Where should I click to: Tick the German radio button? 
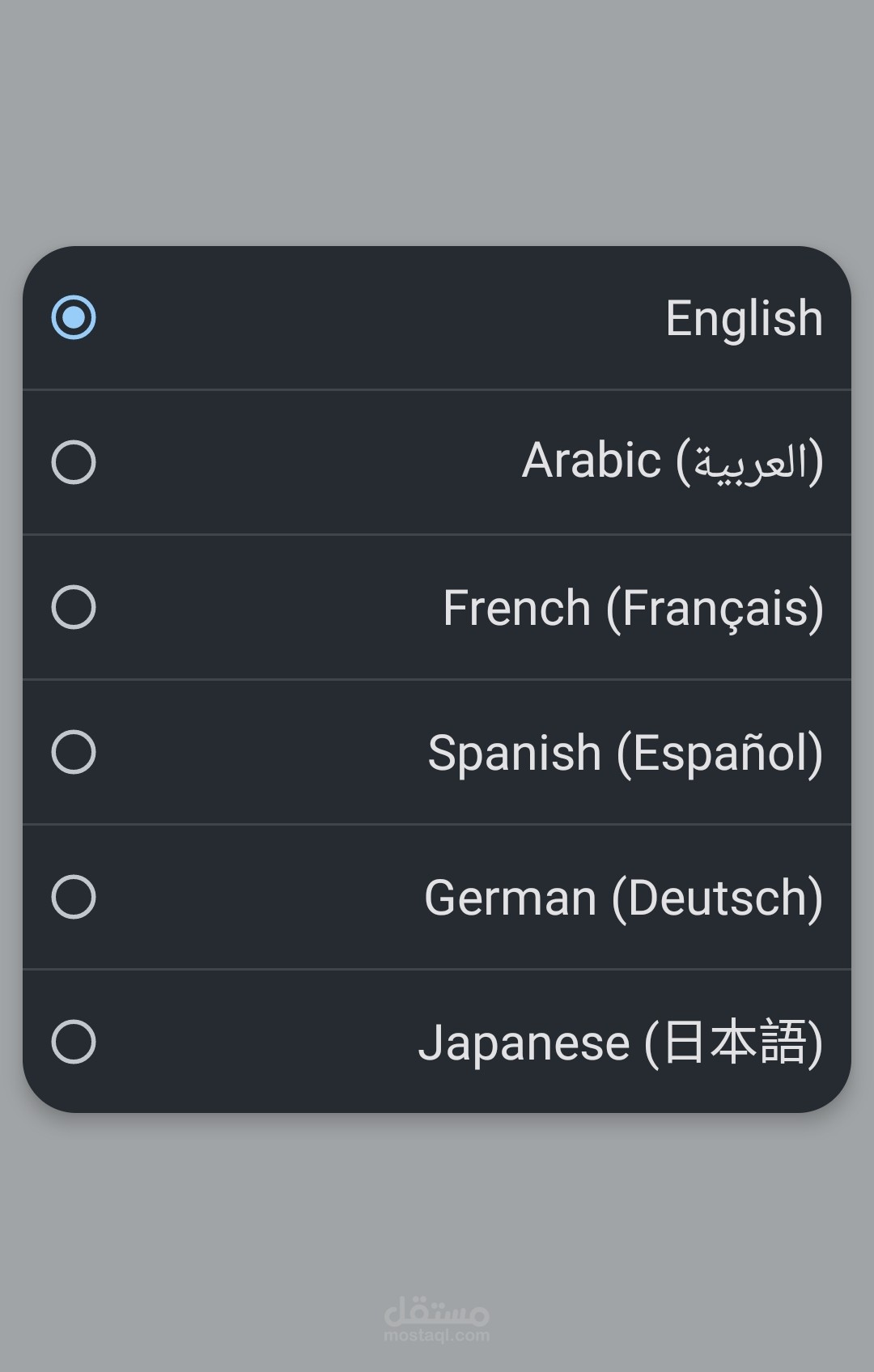pos(74,897)
